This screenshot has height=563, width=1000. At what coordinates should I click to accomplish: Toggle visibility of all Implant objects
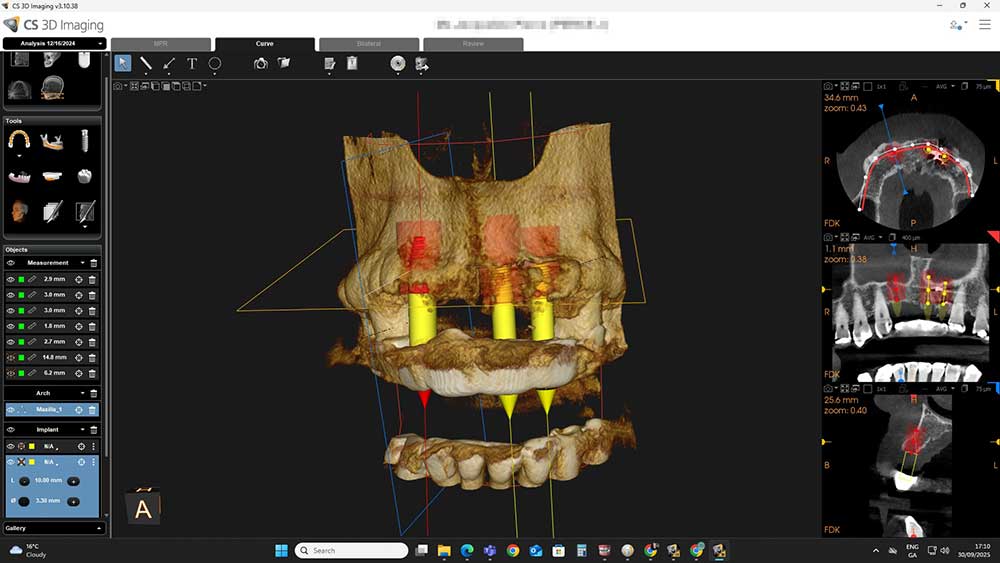click(x=11, y=429)
